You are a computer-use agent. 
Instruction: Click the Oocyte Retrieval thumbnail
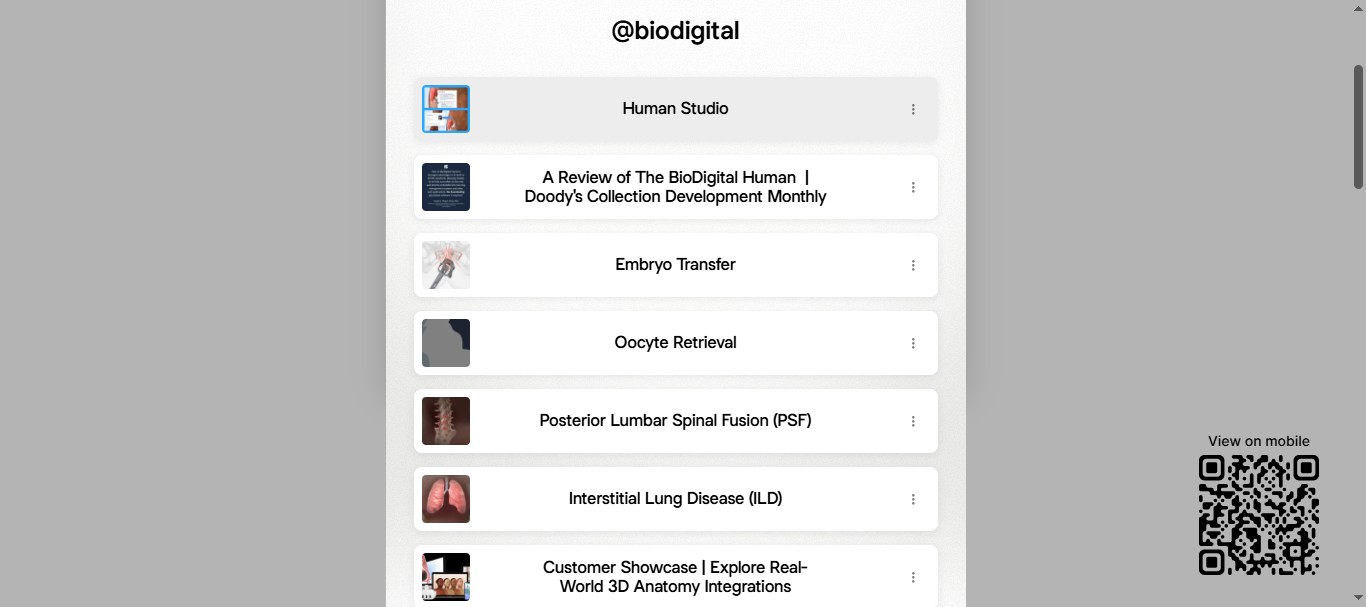[x=446, y=343]
